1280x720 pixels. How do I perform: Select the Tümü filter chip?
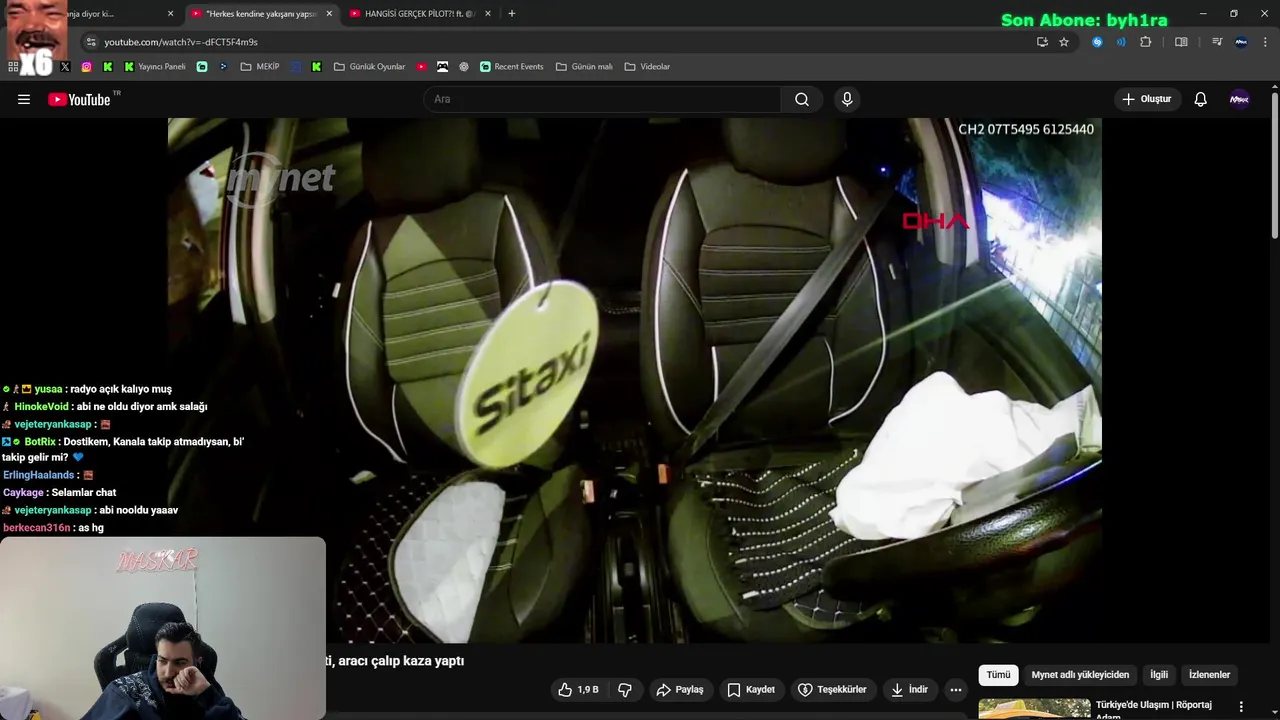click(x=998, y=675)
